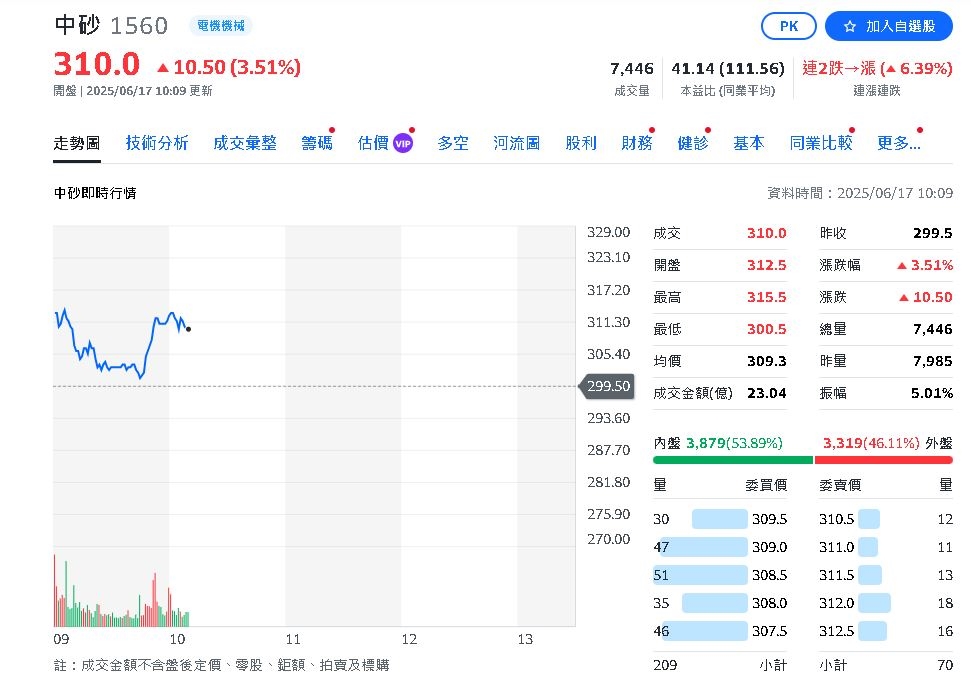This screenshot has width=971, height=688.
Task: Switch to the 基本 tab
Action: pos(748,143)
